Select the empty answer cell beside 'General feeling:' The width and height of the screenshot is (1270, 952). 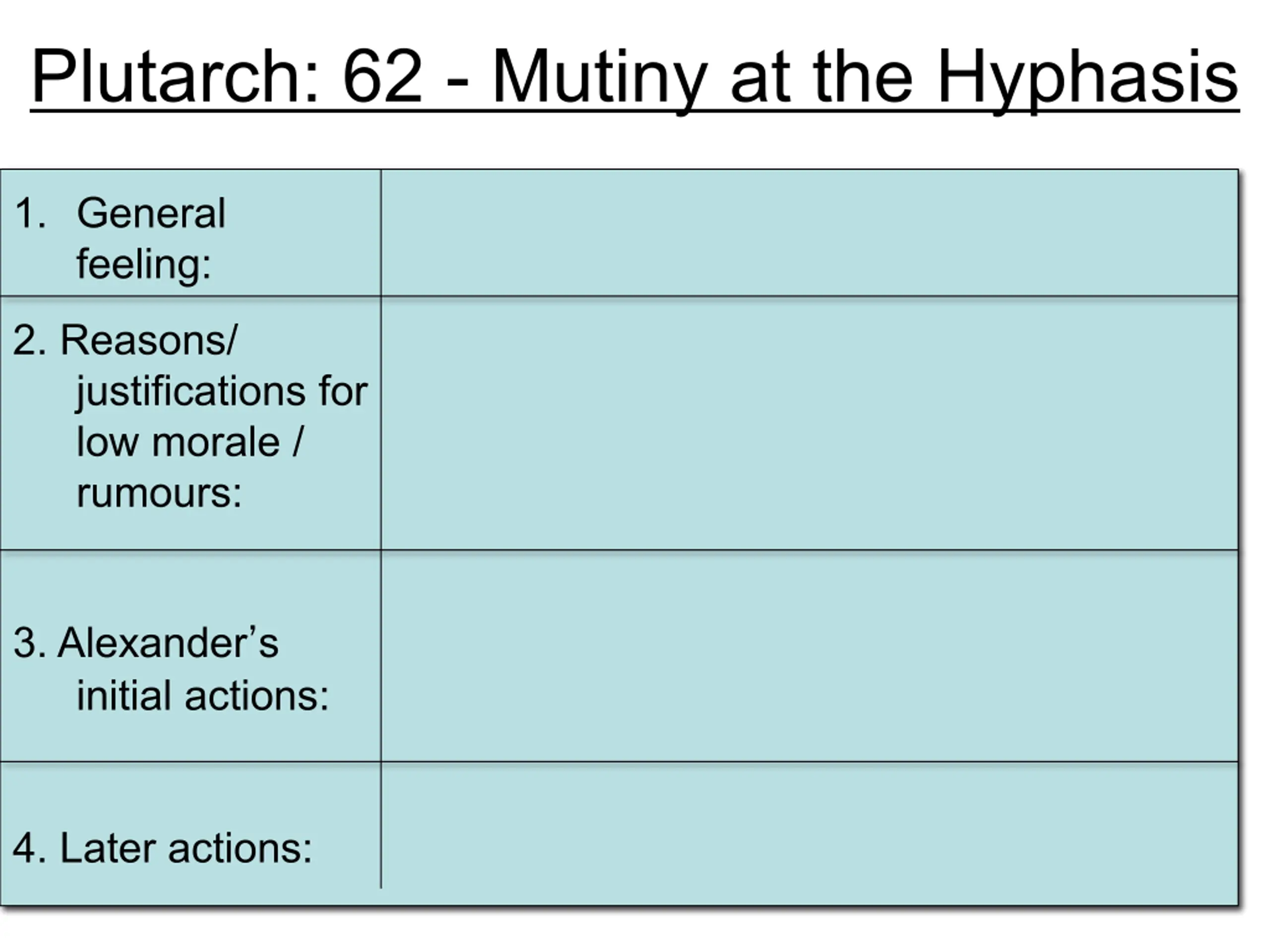pyautogui.click(x=810, y=233)
